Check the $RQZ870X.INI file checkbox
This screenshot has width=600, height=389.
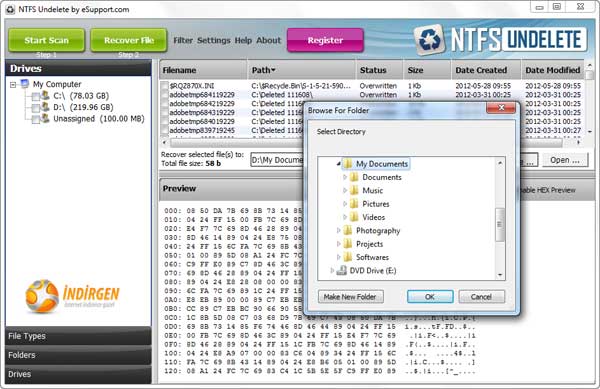coord(165,86)
